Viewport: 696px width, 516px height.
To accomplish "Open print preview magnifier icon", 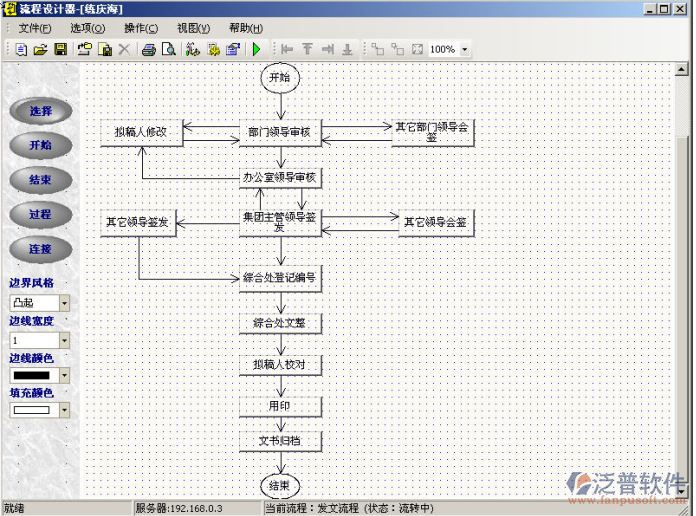I will click(169, 49).
